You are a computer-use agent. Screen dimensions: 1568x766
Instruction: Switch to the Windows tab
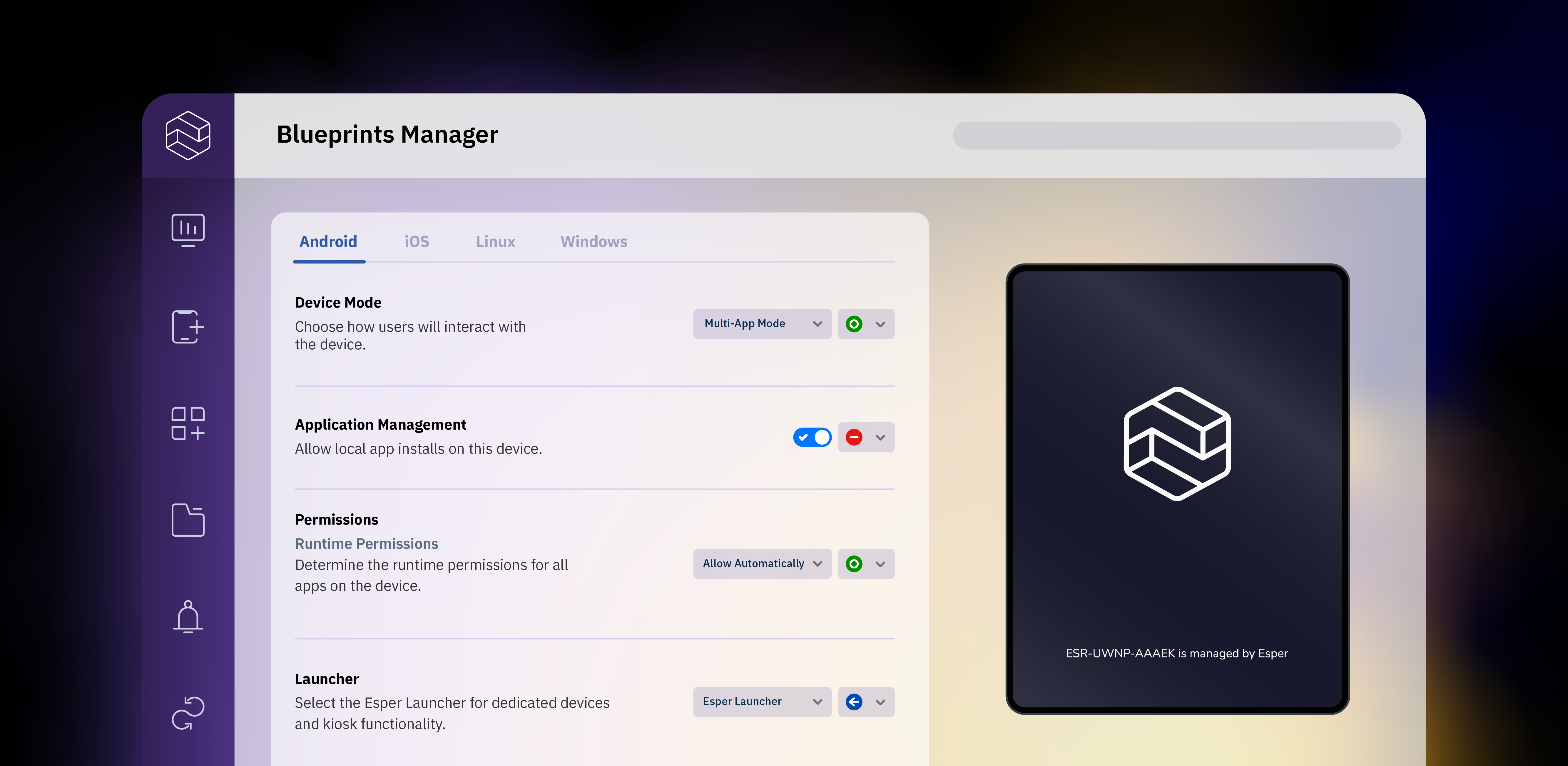click(594, 242)
